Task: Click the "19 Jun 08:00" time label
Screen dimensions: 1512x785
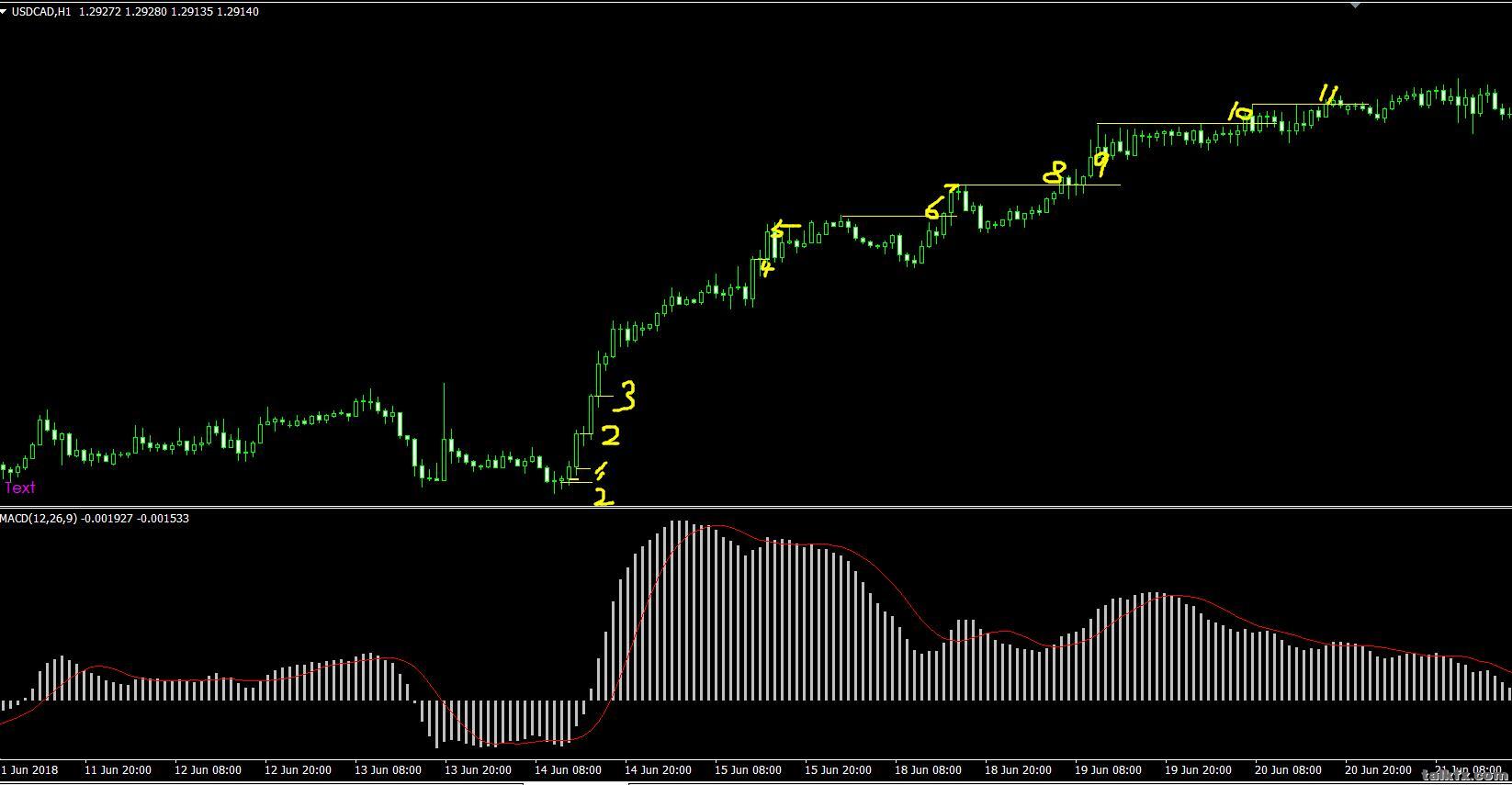Action: tap(1109, 769)
